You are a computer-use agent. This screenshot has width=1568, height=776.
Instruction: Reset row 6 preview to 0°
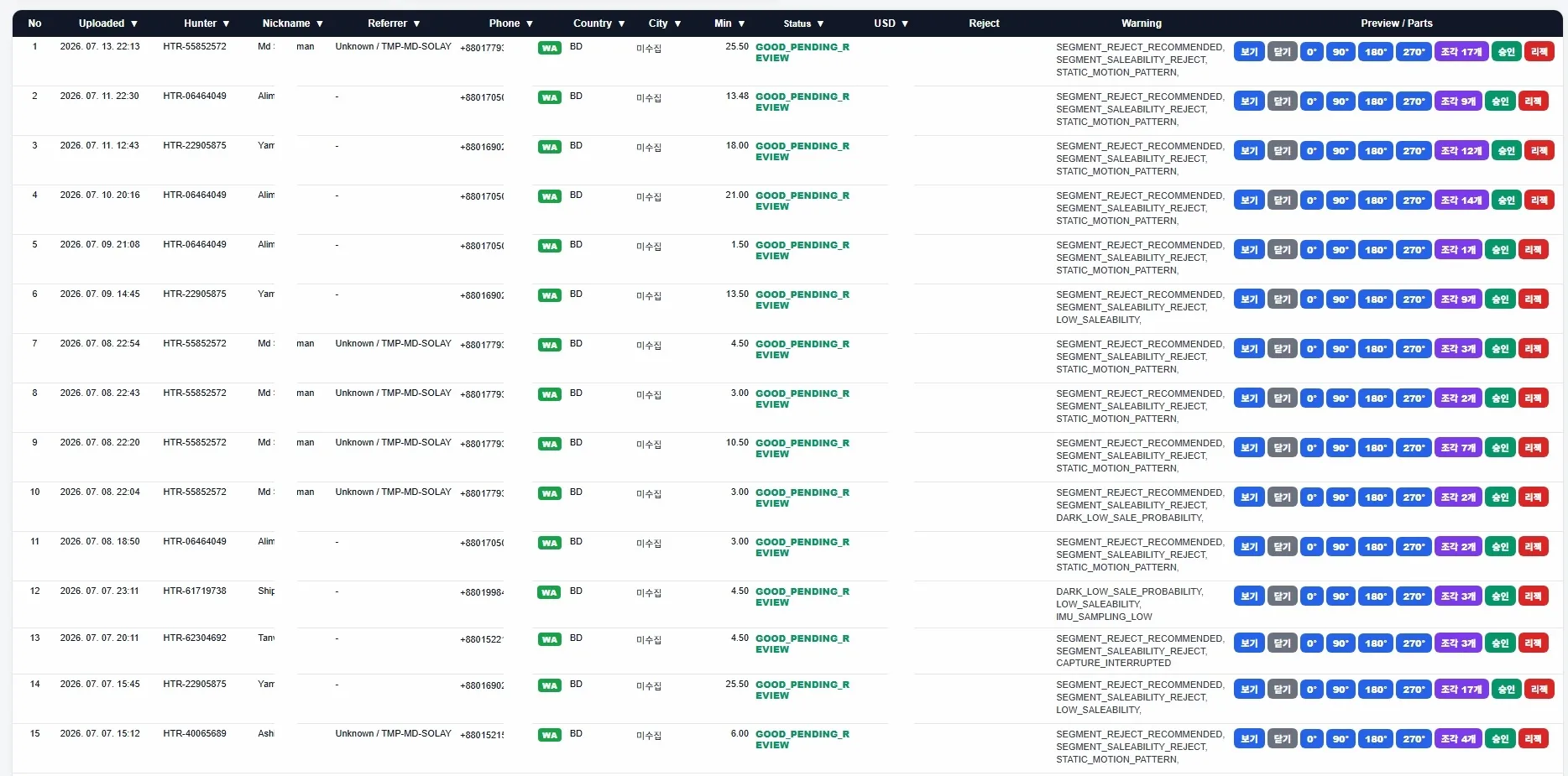(x=1311, y=299)
